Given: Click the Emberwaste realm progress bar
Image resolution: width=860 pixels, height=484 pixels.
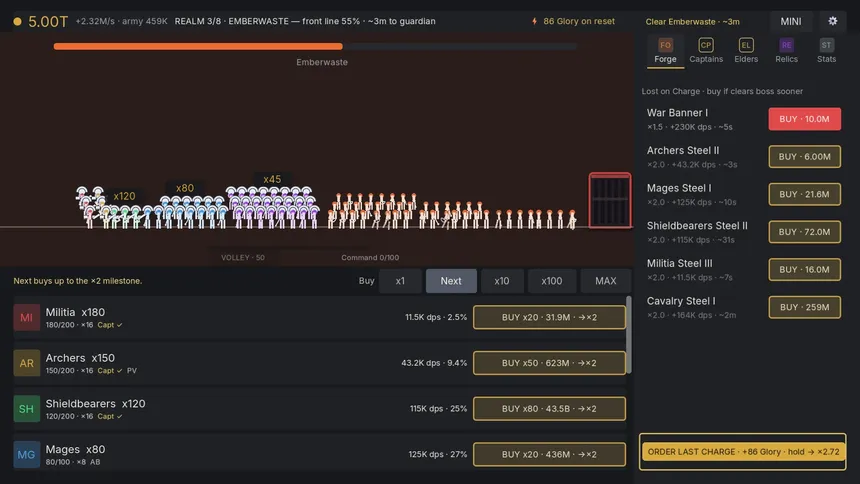Looking at the screenshot, I should 315,47.
